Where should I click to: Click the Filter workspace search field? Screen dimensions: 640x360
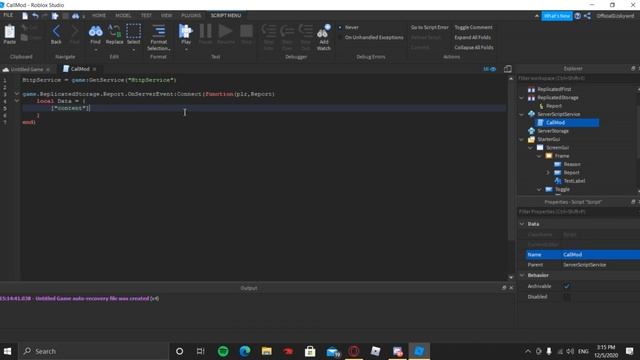(x=577, y=78)
